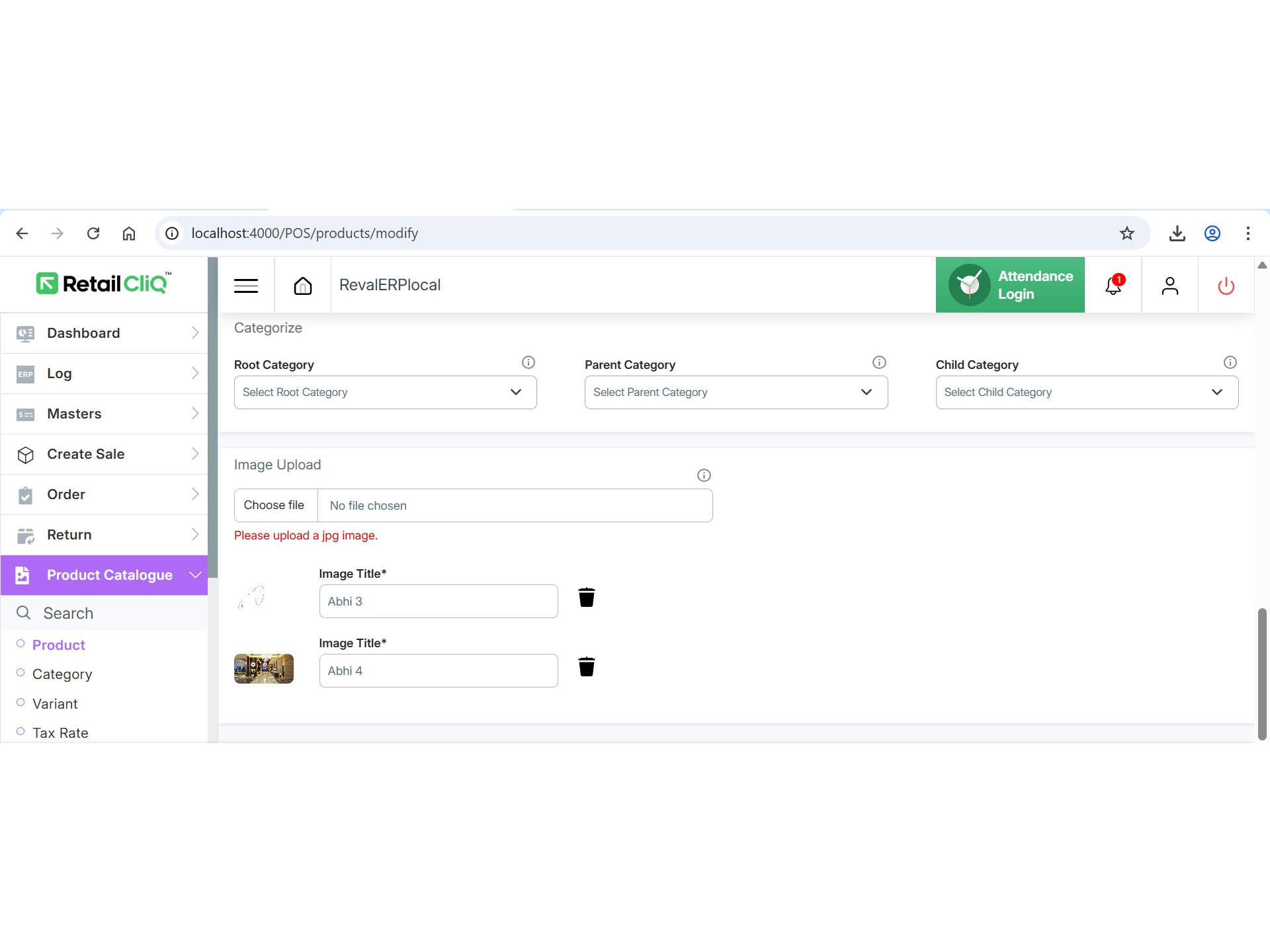The image size is (1270, 952).
Task: Bookmark this page with the star icon
Action: tap(1127, 233)
